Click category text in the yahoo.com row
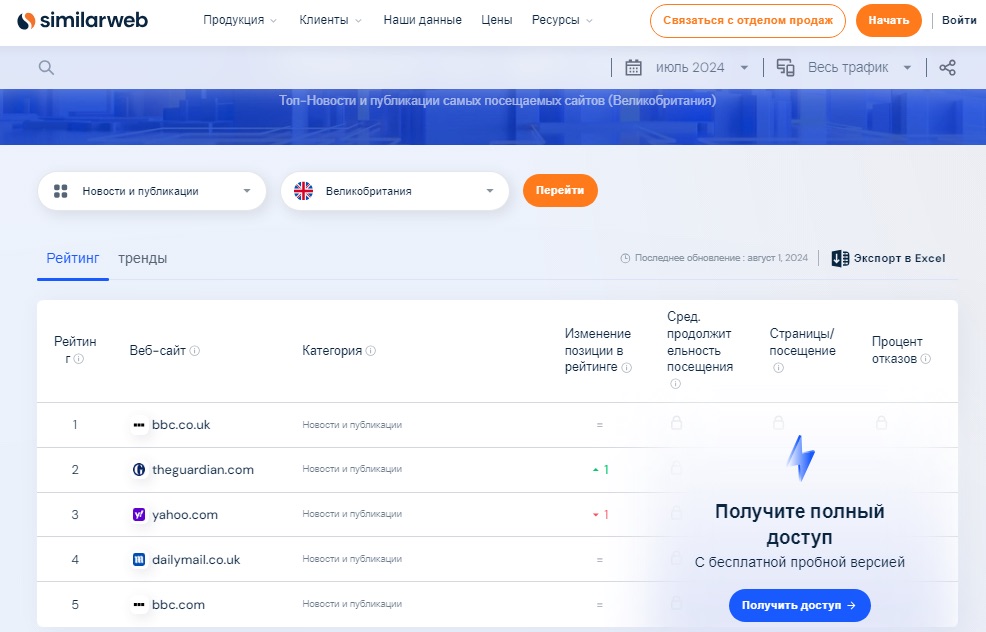Image resolution: width=986 pixels, height=632 pixels. 352,514
